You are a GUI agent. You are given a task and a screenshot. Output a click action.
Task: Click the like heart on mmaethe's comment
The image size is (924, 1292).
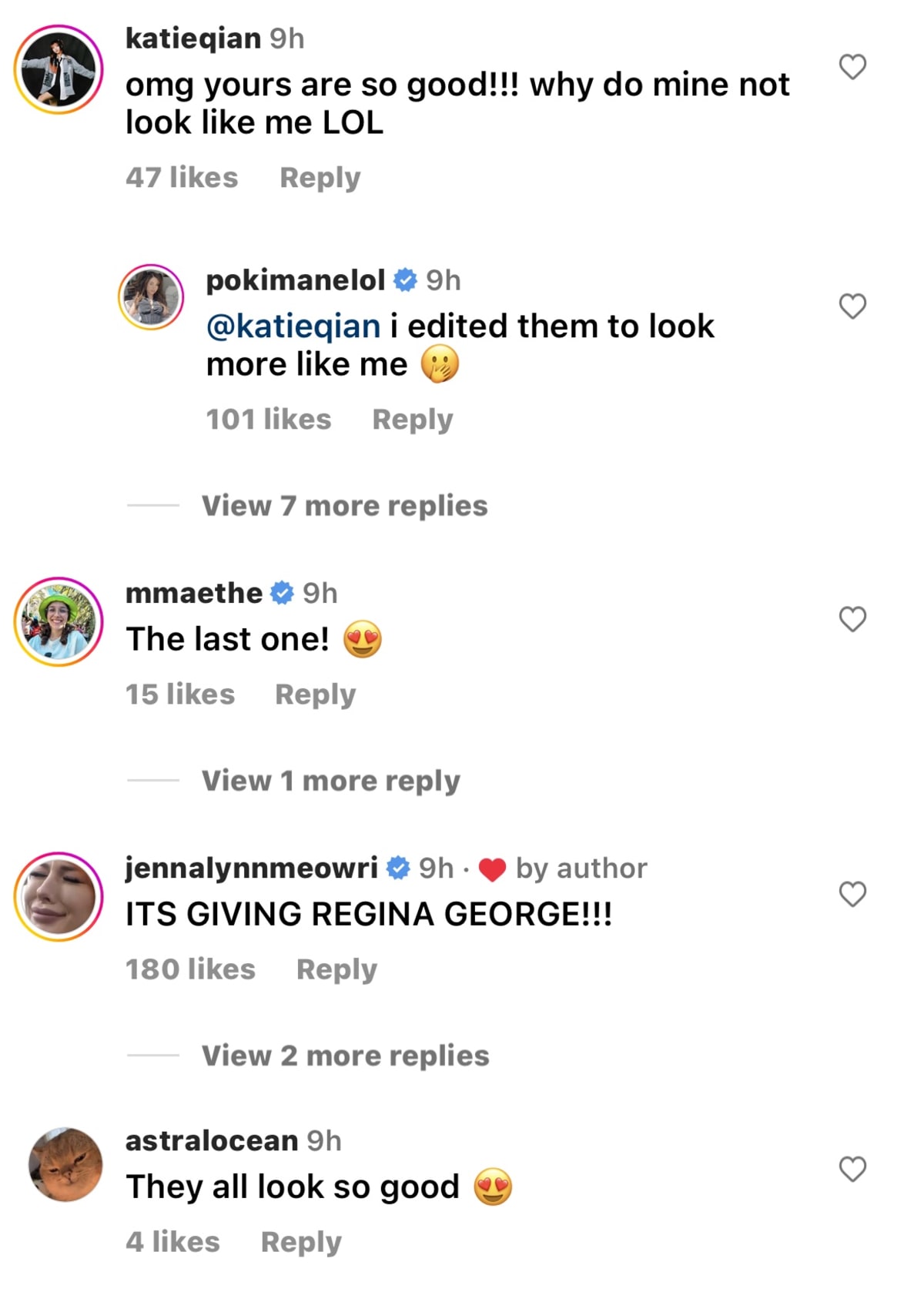(x=852, y=619)
